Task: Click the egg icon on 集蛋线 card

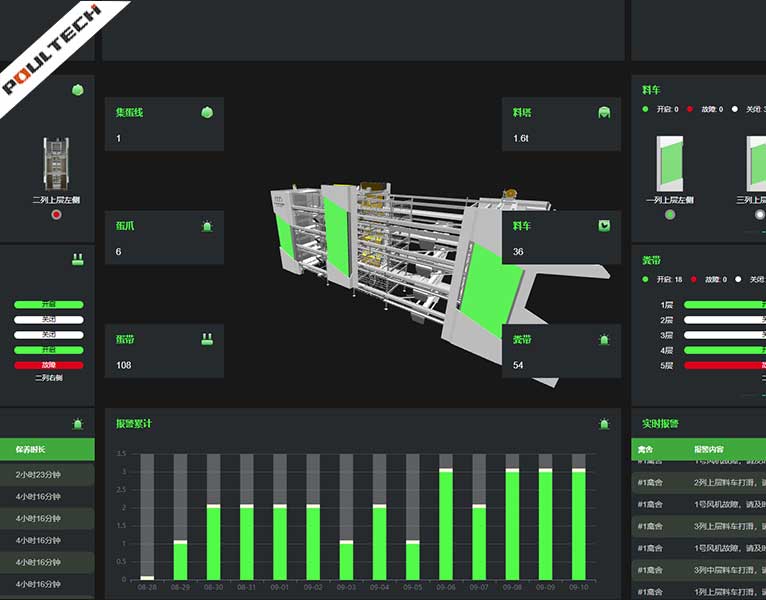Action: click(x=207, y=112)
